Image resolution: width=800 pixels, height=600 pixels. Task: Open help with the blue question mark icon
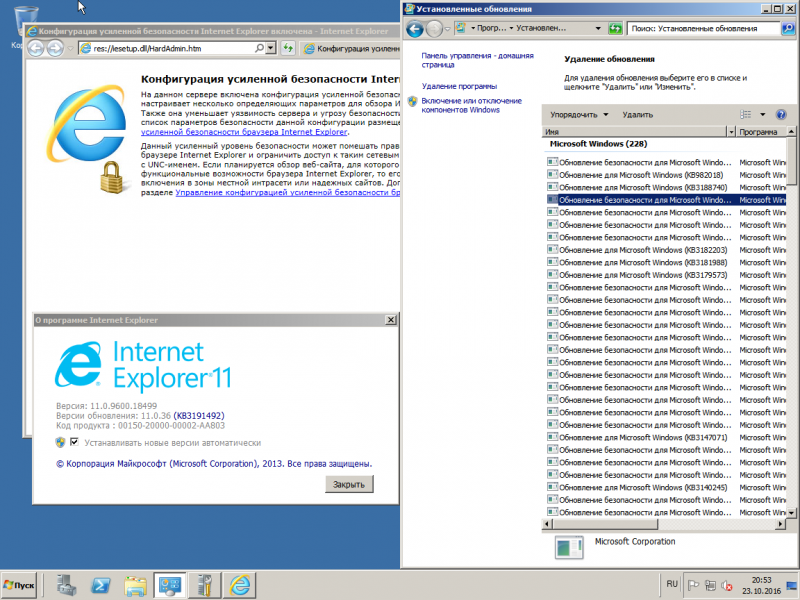(781, 115)
